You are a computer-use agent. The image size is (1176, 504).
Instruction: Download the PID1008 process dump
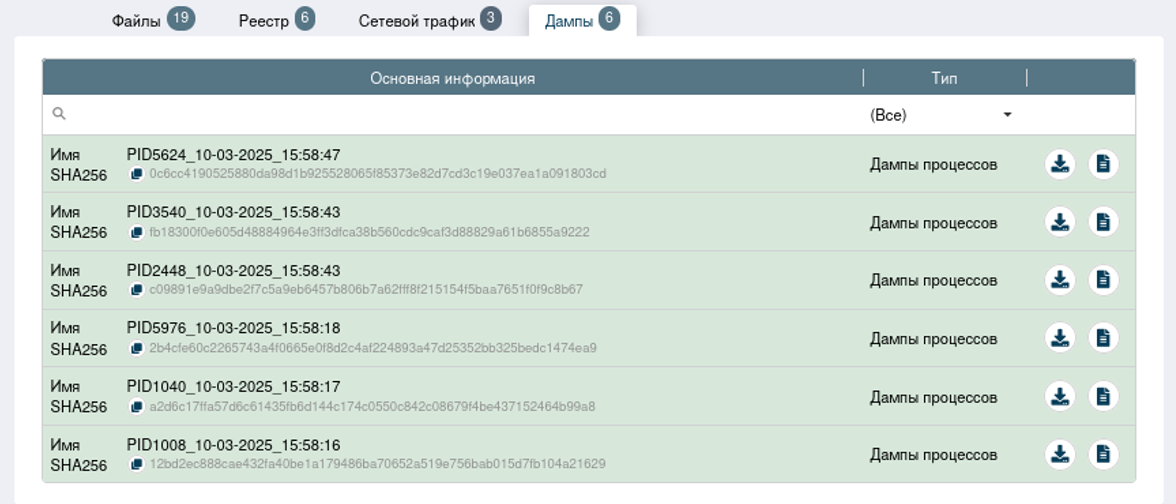tap(1060, 454)
